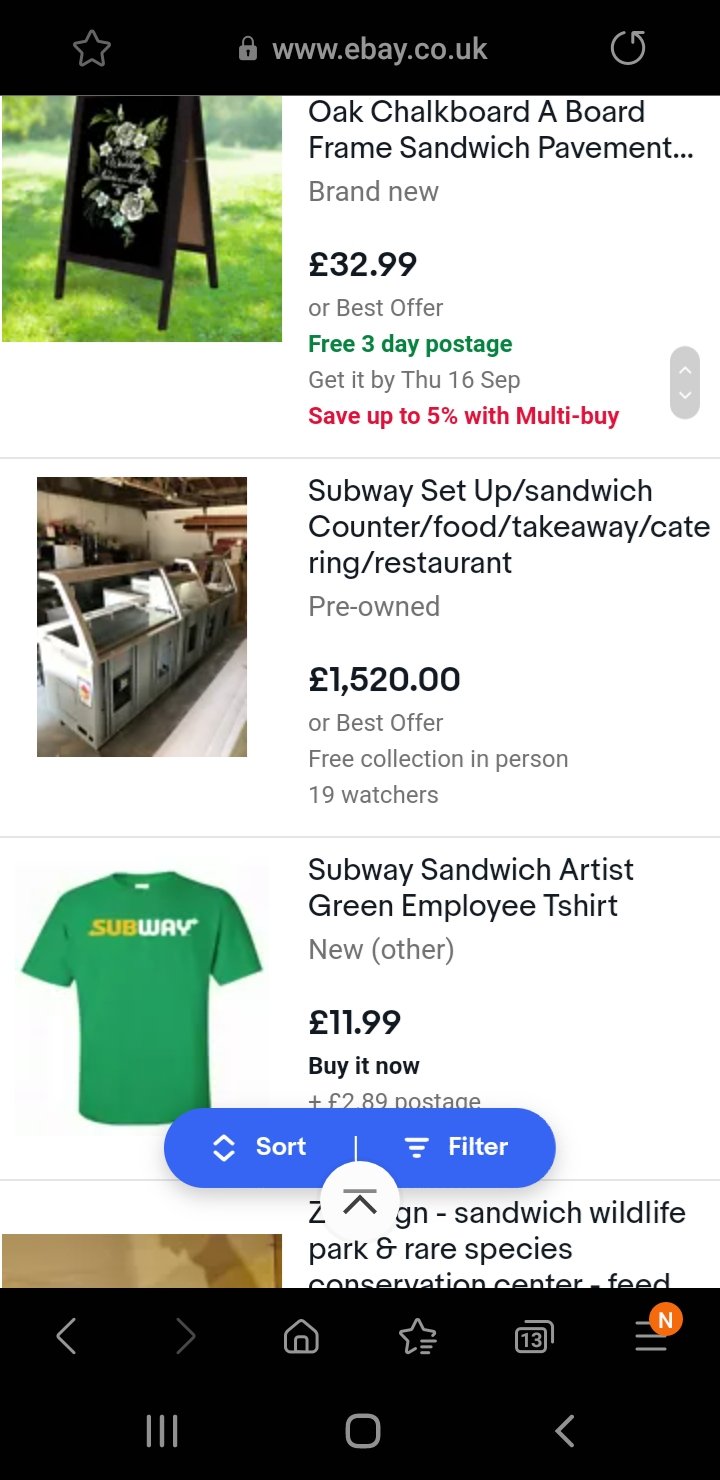Tap the www.ebay.co.uk address field
The width and height of the screenshot is (720, 1480).
coord(379,49)
